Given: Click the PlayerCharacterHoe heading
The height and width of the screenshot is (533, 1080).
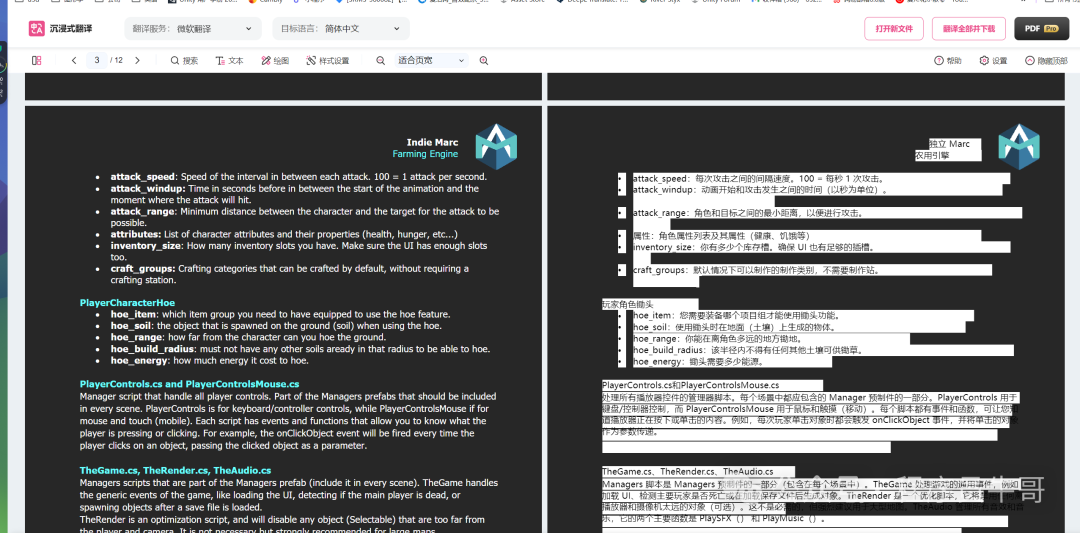Looking at the screenshot, I should pos(127,303).
